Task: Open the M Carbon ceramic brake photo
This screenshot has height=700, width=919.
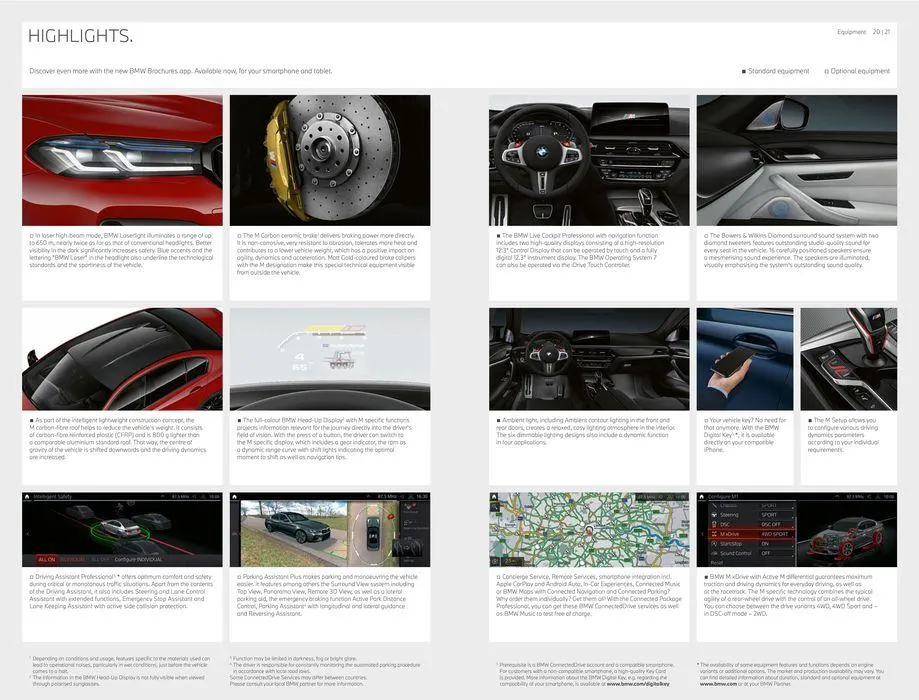Action: tap(330, 160)
